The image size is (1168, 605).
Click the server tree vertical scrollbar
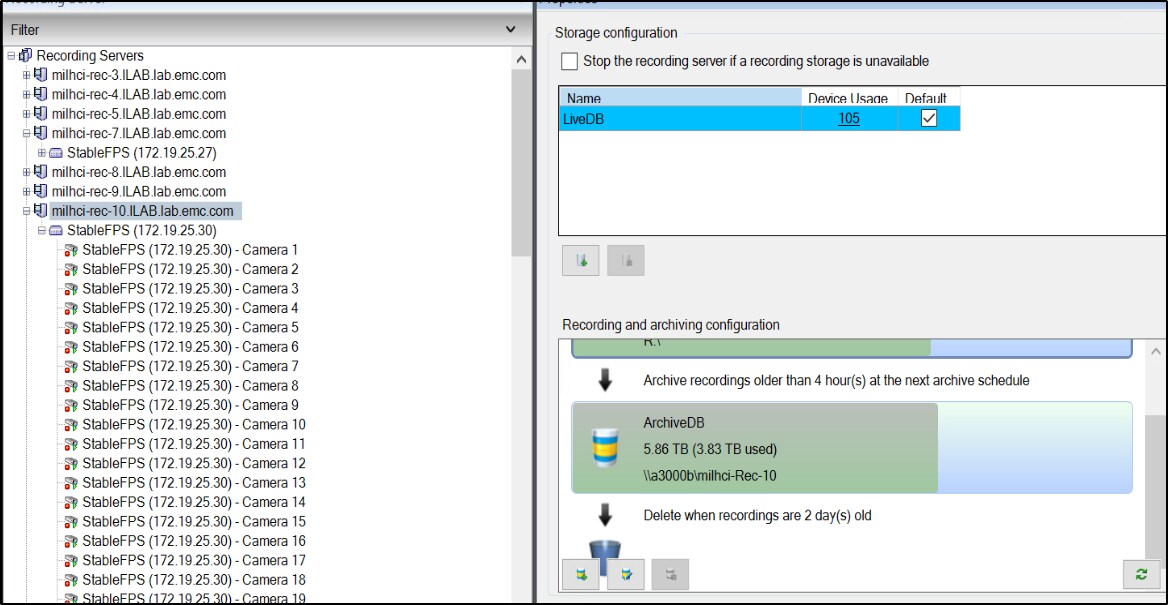tap(521, 162)
